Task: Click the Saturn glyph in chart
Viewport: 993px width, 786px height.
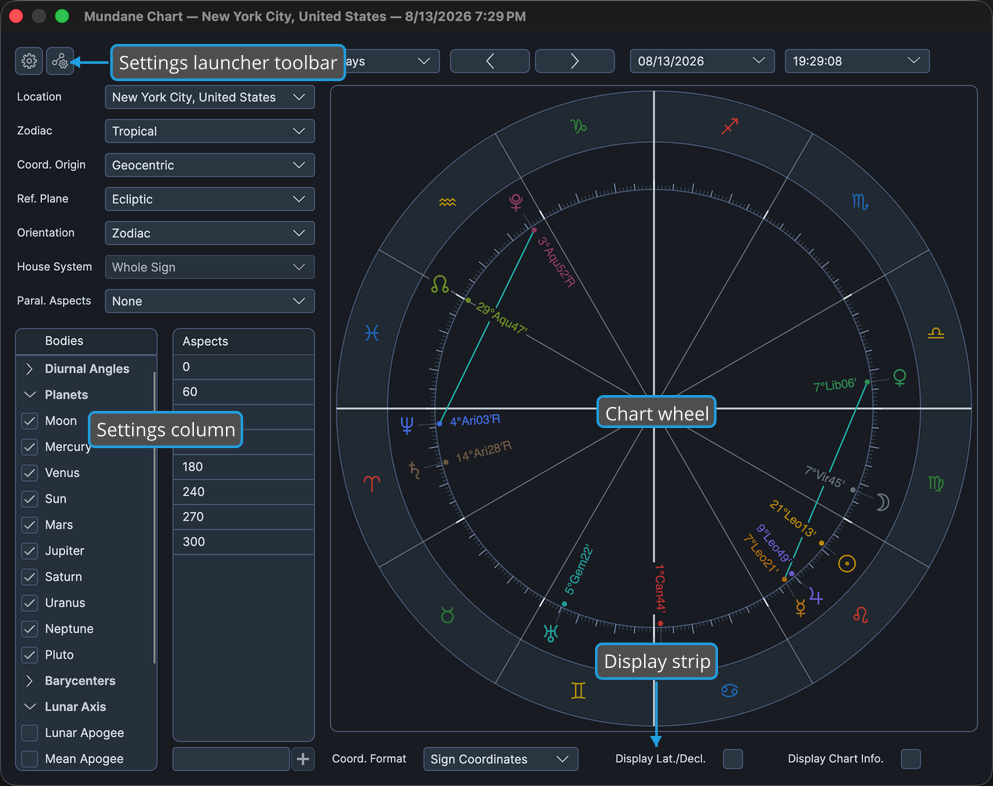Action: [415, 471]
